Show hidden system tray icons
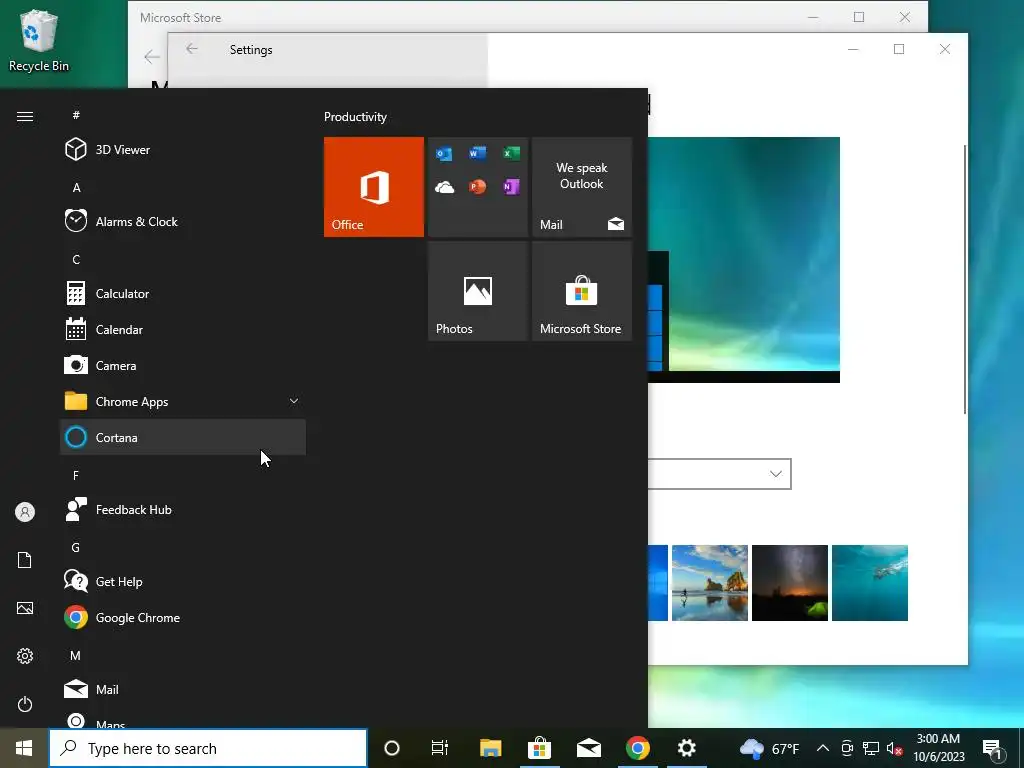Screen dimensions: 1024x768 tap(823, 748)
